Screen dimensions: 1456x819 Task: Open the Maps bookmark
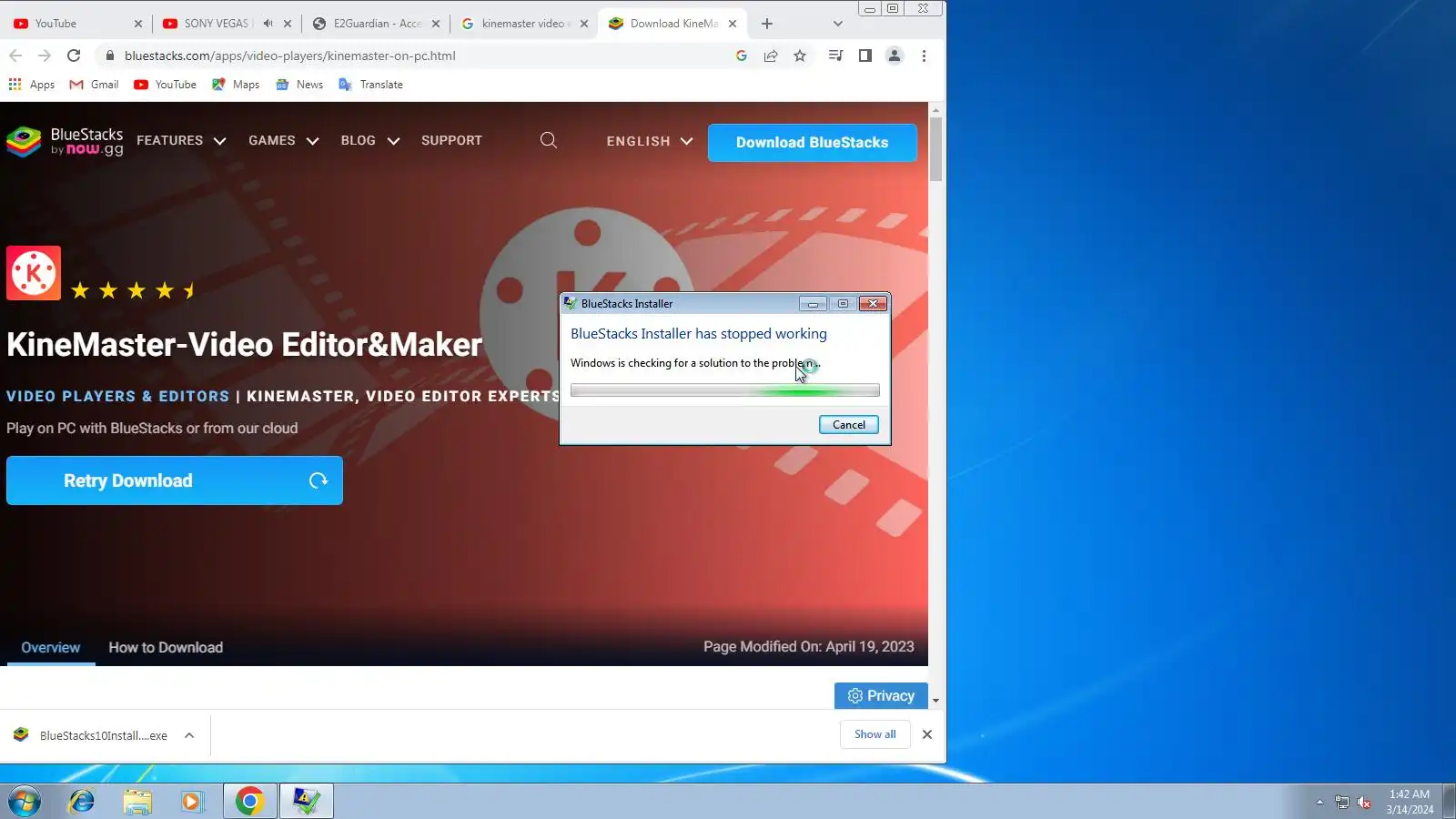coord(236,85)
